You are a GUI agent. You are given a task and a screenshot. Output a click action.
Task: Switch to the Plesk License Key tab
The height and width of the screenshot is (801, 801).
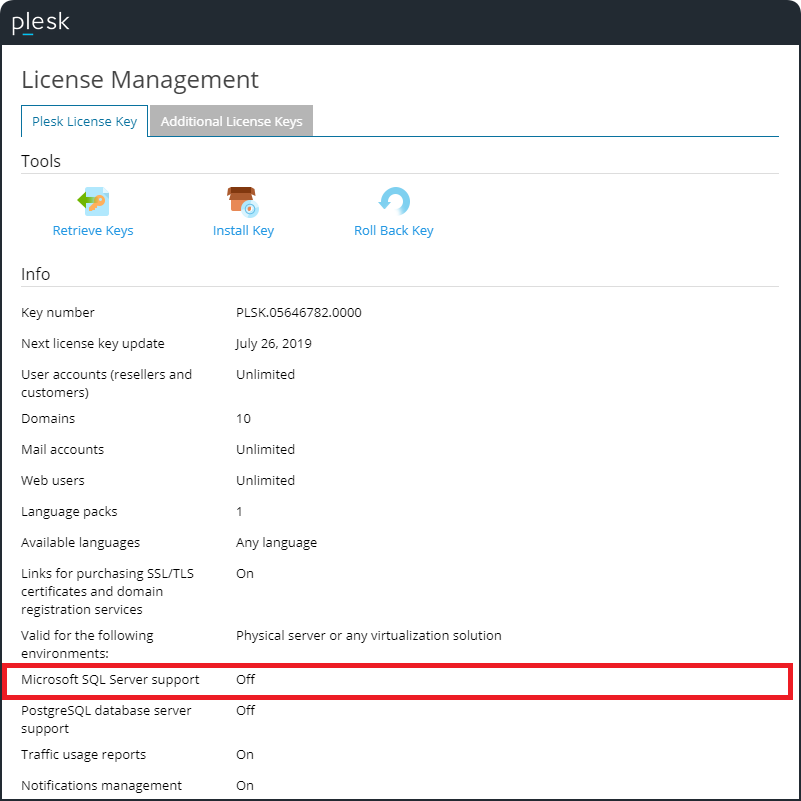(85, 122)
